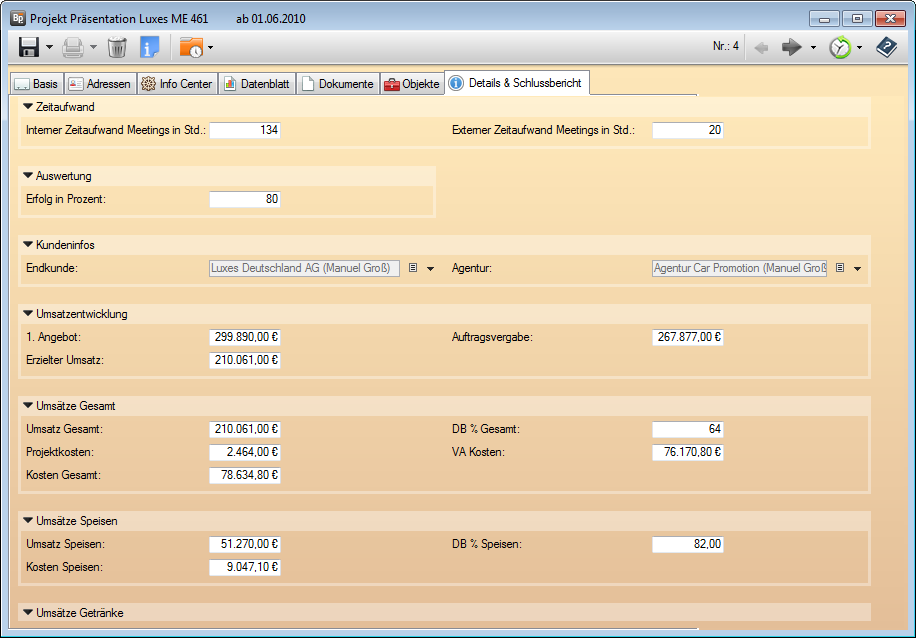Collapse the Umsätze Speisen section

[28, 521]
